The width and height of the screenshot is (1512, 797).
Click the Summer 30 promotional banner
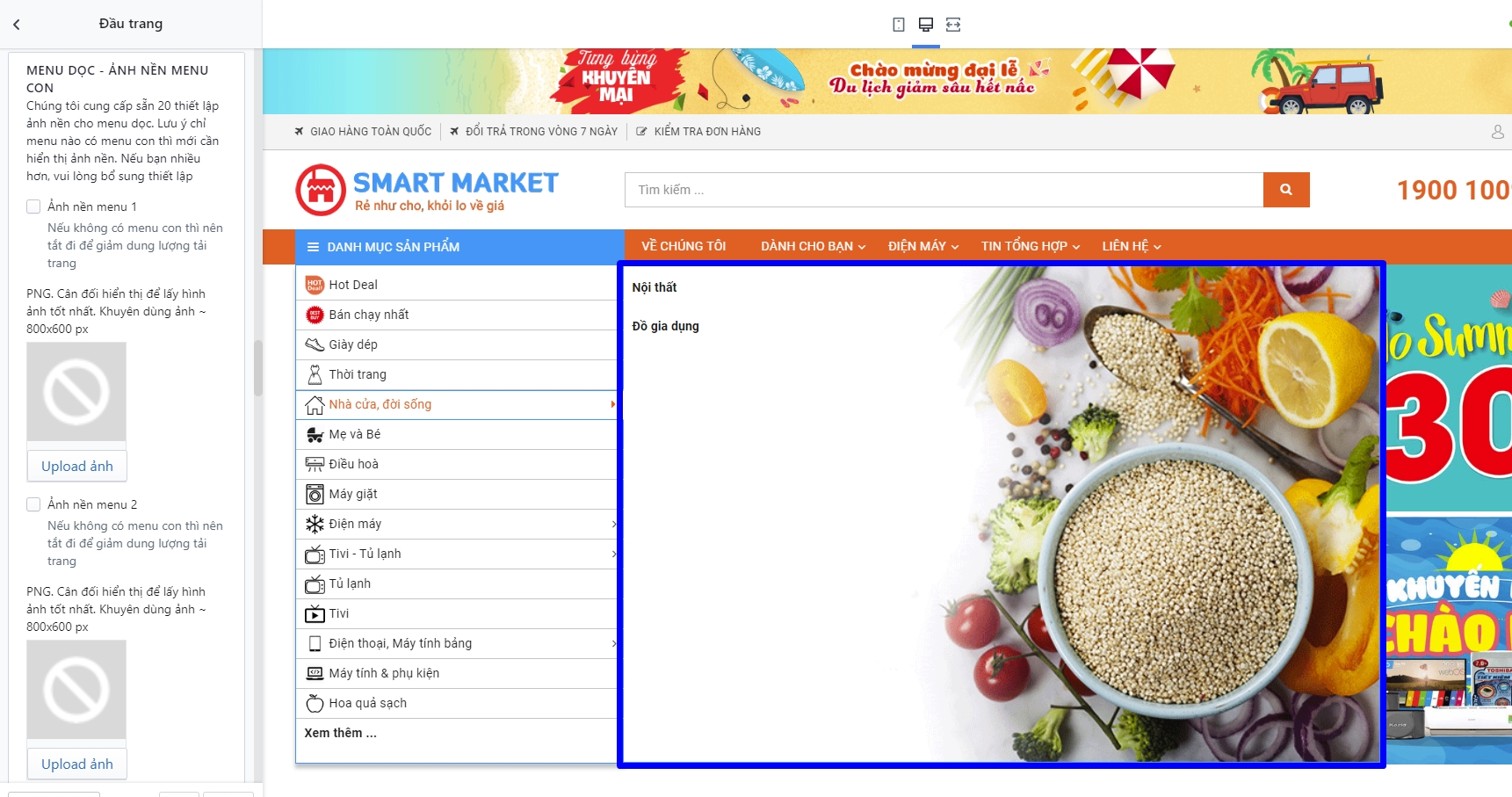click(x=1449, y=388)
